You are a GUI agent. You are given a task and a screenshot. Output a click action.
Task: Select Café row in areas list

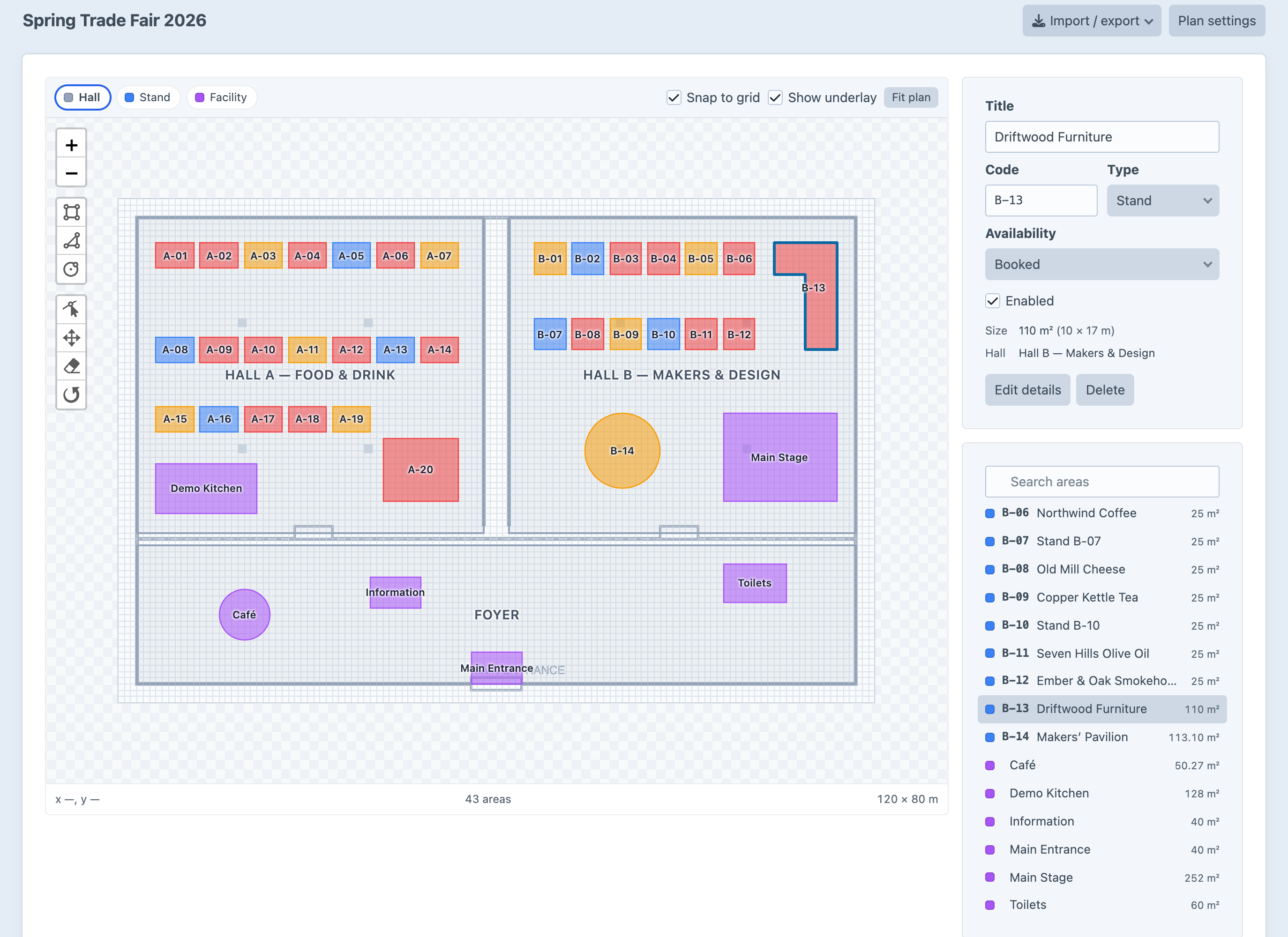click(1102, 765)
